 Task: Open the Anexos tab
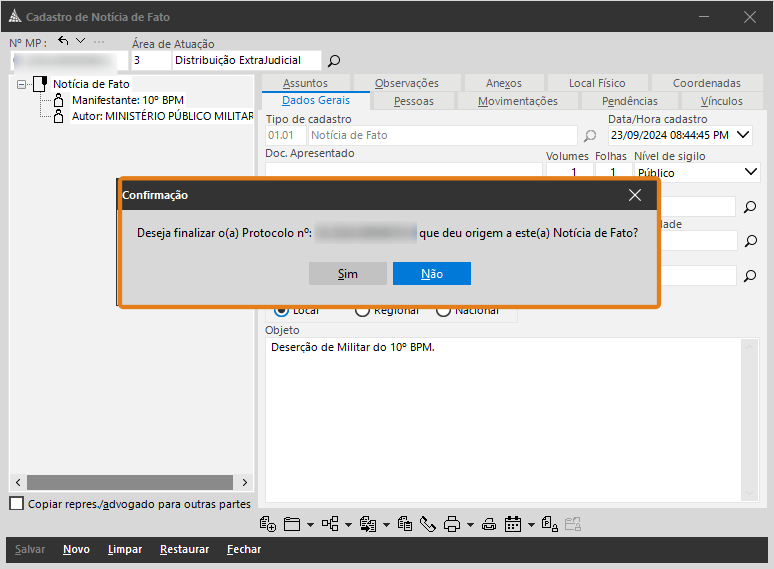(x=504, y=83)
